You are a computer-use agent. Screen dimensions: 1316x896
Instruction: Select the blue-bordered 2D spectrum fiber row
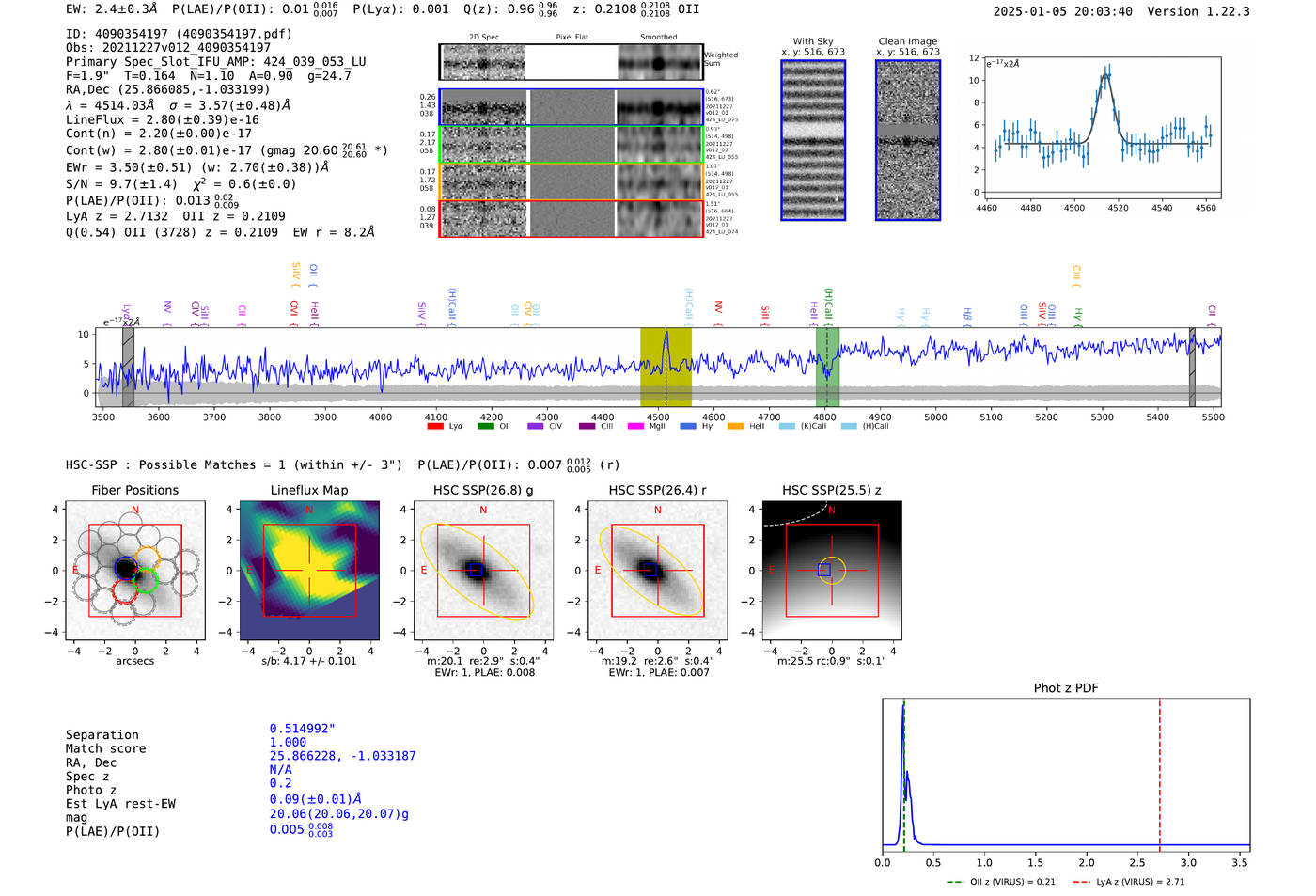point(572,107)
